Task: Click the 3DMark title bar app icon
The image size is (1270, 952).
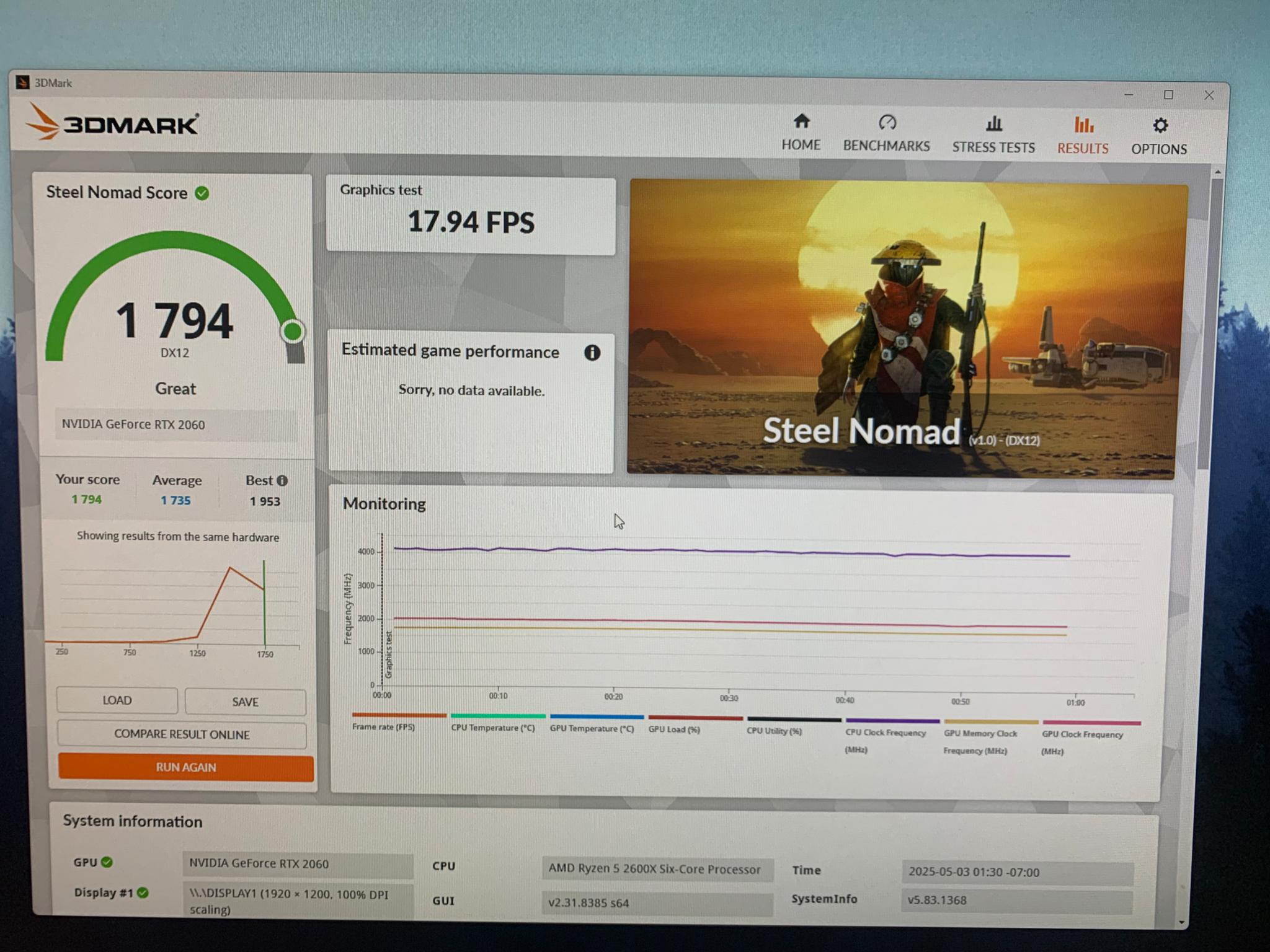Action: click(23, 82)
